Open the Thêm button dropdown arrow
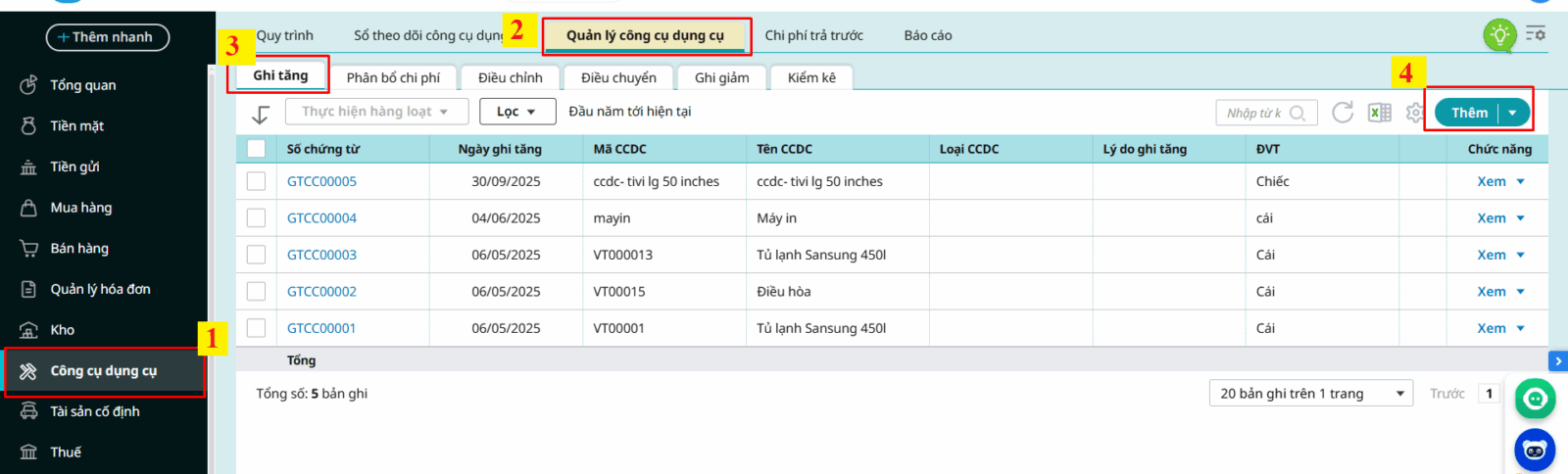Image resolution: width=1568 pixels, height=474 pixels. pos(1513,113)
